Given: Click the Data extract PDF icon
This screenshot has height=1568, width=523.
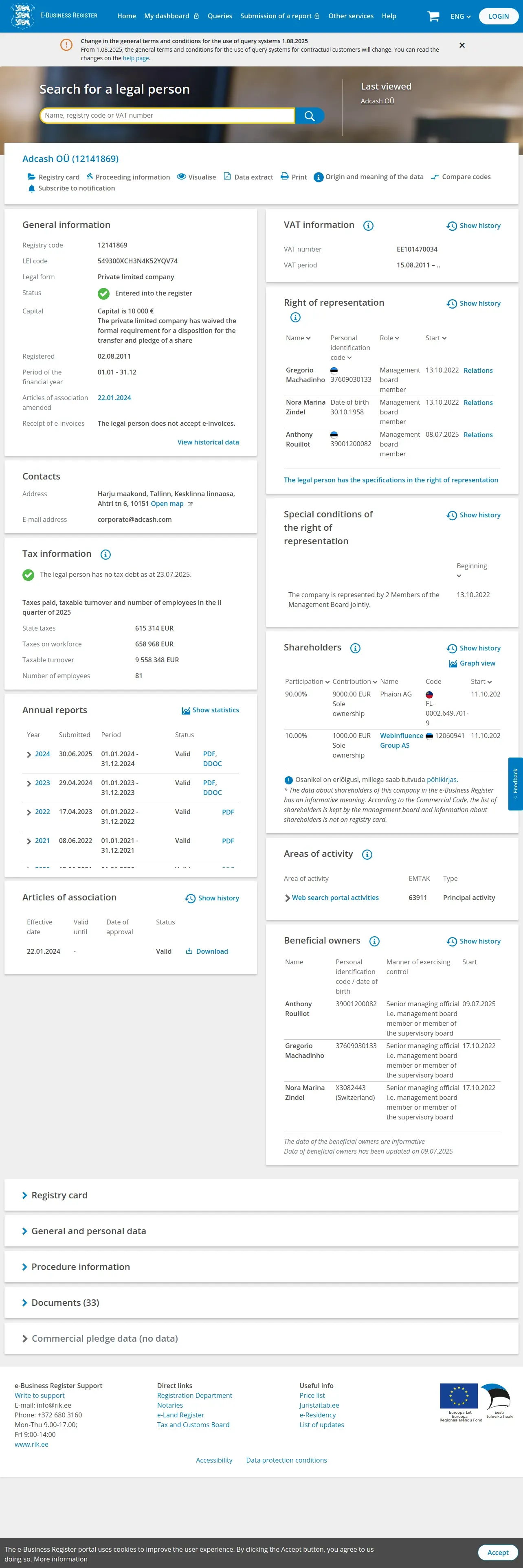Looking at the screenshot, I should click(227, 177).
